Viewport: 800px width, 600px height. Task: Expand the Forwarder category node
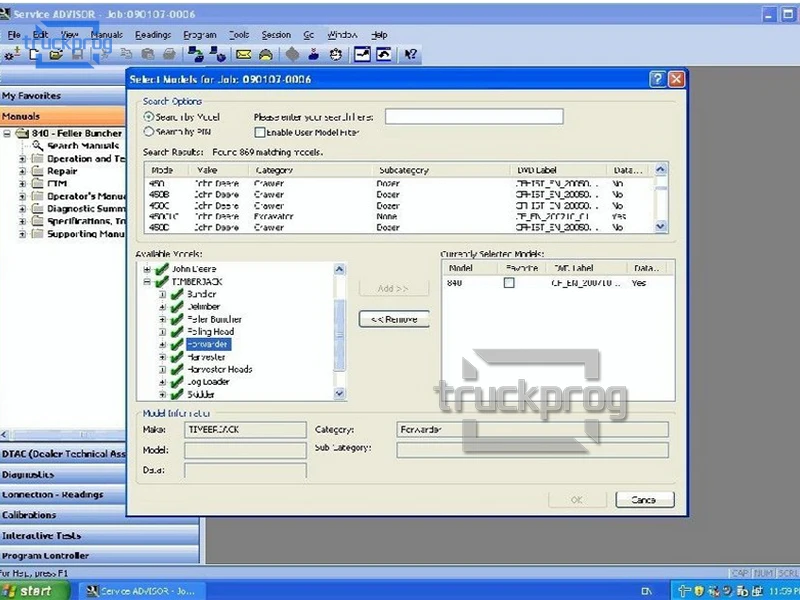tap(162, 344)
